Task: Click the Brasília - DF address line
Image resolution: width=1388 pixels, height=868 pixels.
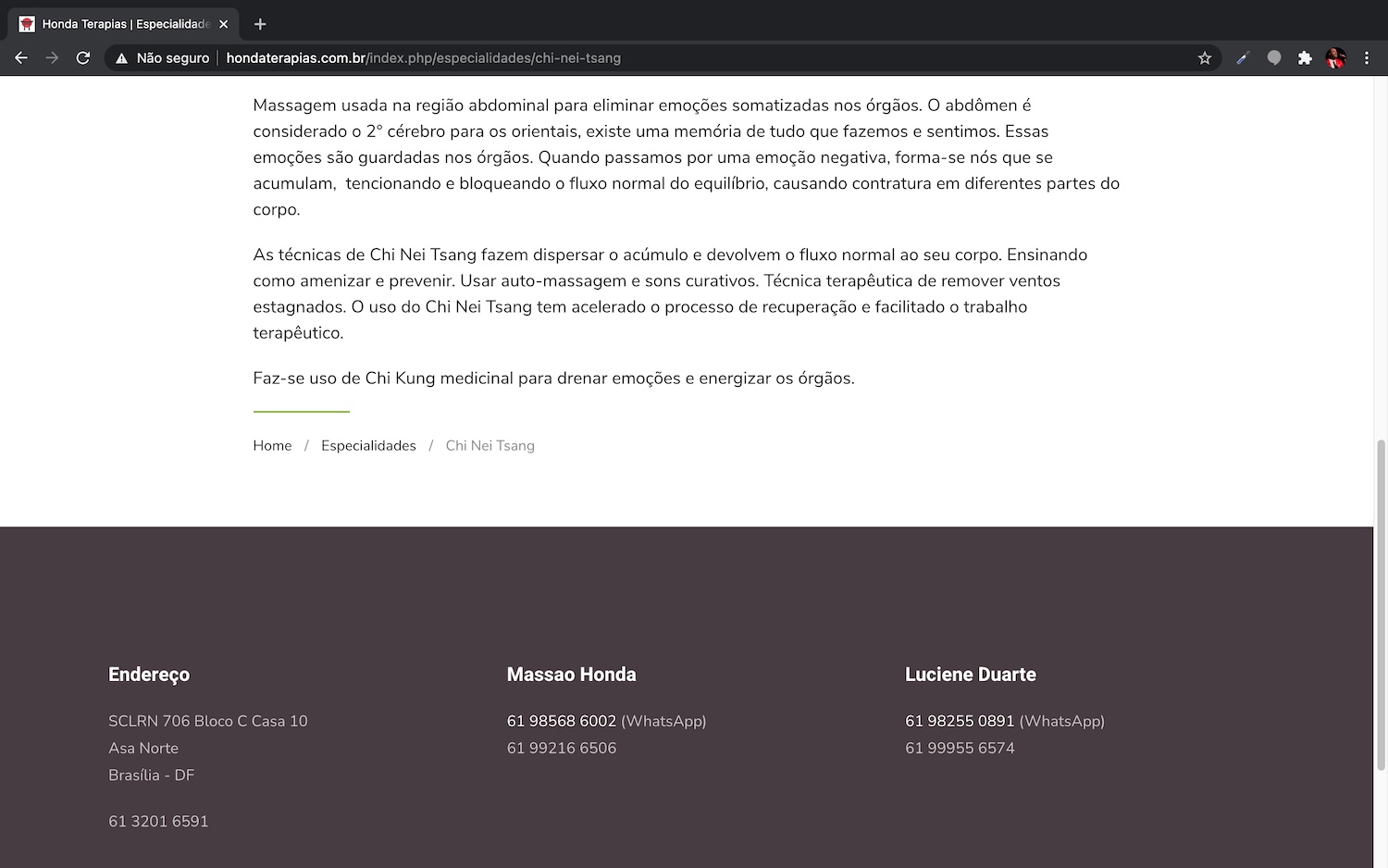Action: click(151, 775)
